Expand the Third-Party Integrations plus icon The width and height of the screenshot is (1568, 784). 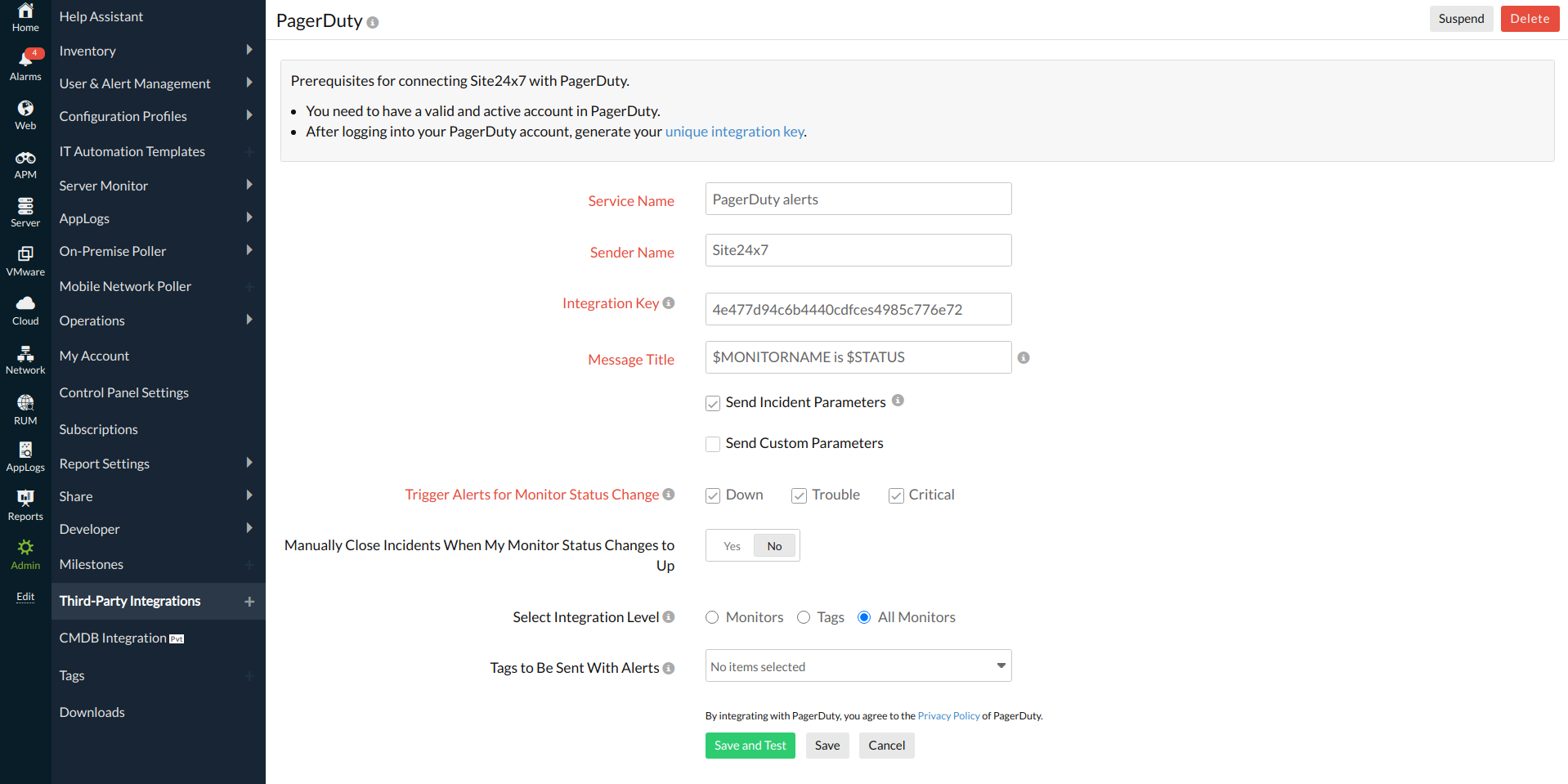point(249,602)
